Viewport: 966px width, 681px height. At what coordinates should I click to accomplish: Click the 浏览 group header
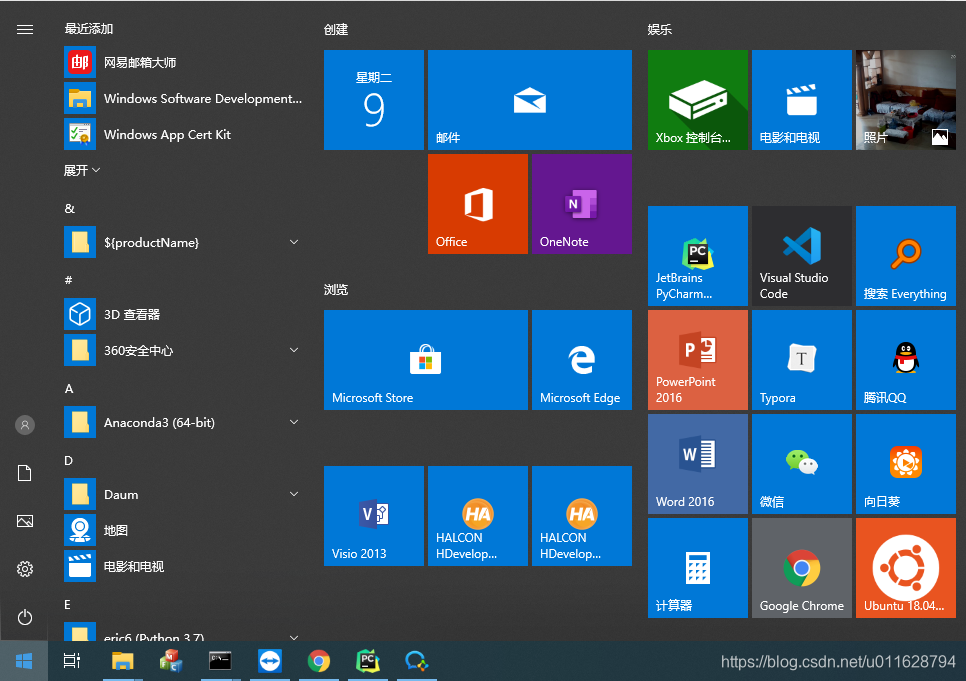click(336, 290)
